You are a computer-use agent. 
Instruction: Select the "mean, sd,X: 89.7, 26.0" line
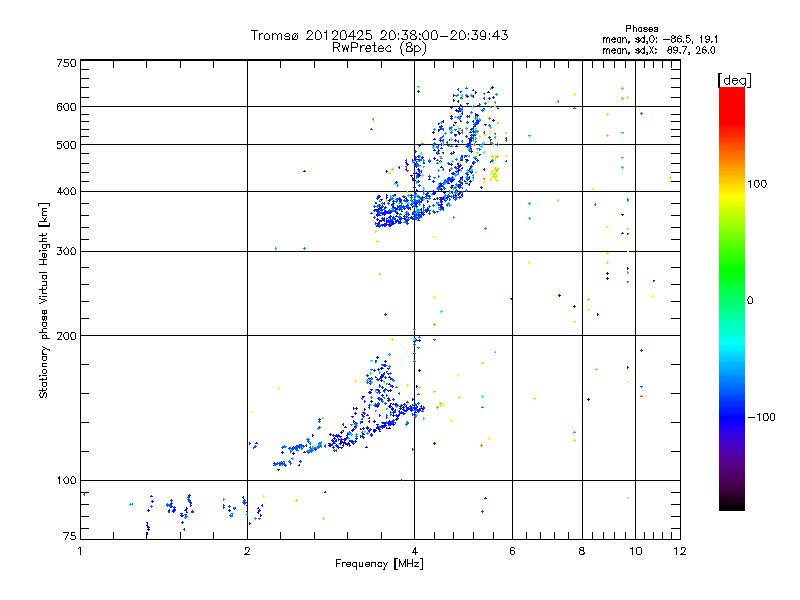tap(659, 50)
